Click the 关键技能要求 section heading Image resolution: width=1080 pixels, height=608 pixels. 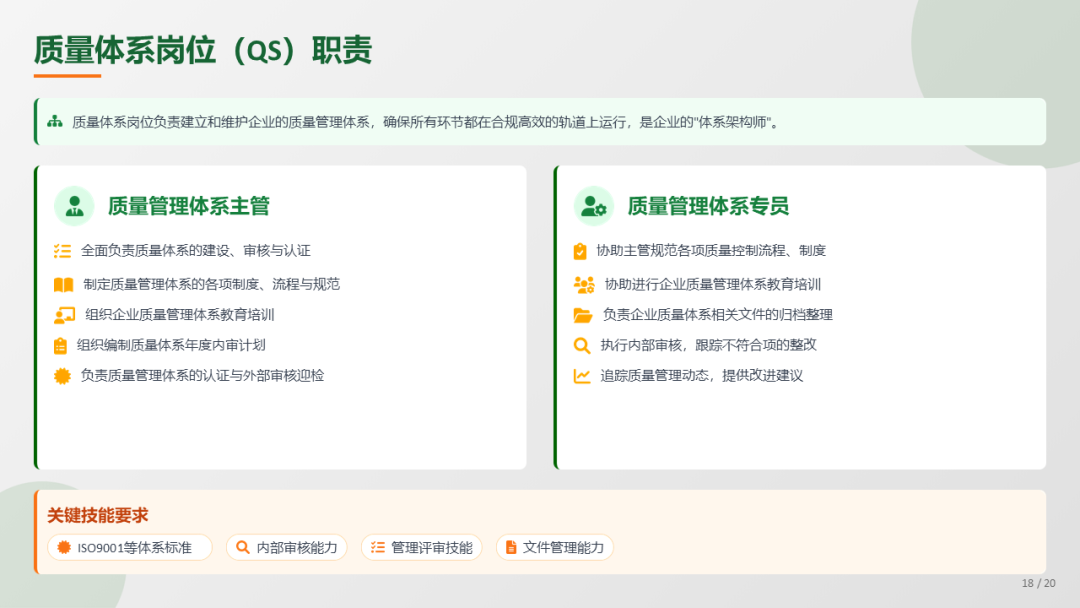[x=98, y=515]
